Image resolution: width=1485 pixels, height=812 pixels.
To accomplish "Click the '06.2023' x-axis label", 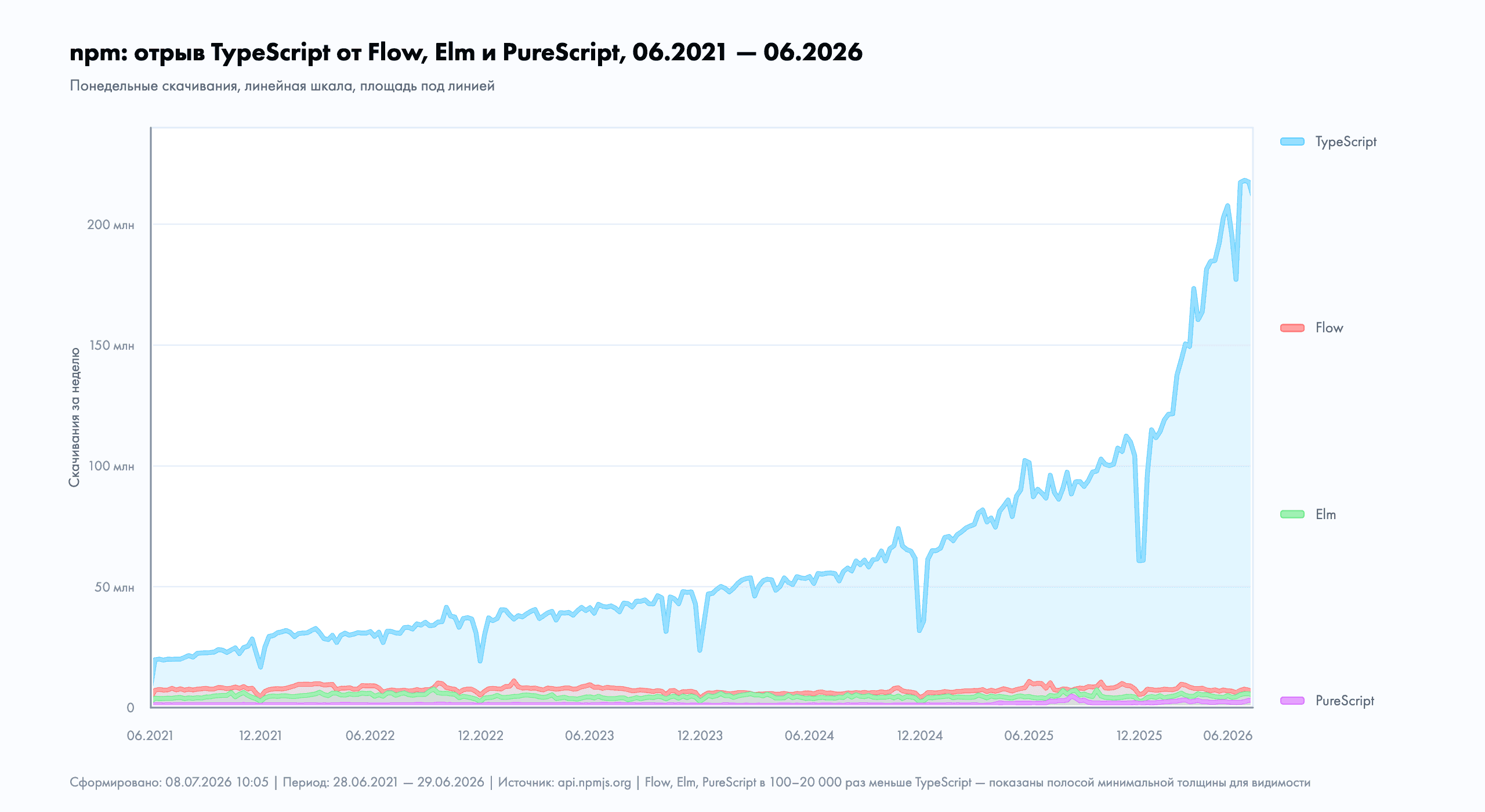I will [589, 736].
